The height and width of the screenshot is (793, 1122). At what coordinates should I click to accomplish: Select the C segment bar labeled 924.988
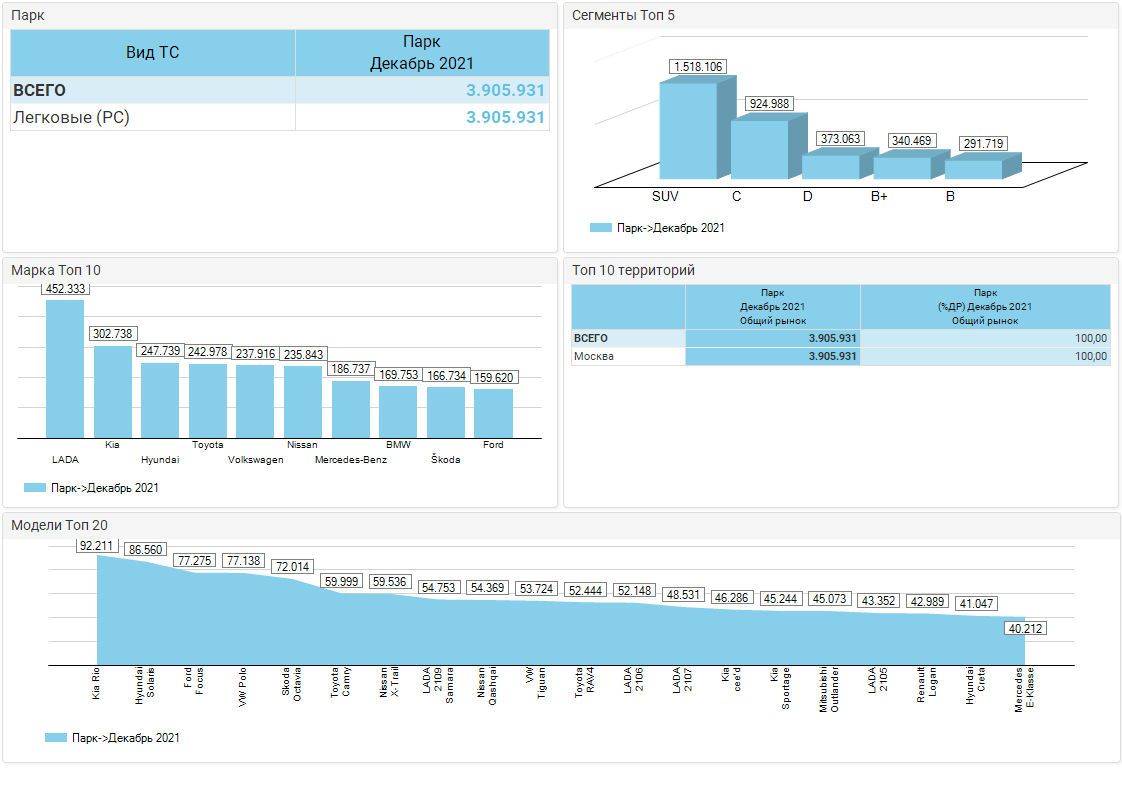click(760, 149)
